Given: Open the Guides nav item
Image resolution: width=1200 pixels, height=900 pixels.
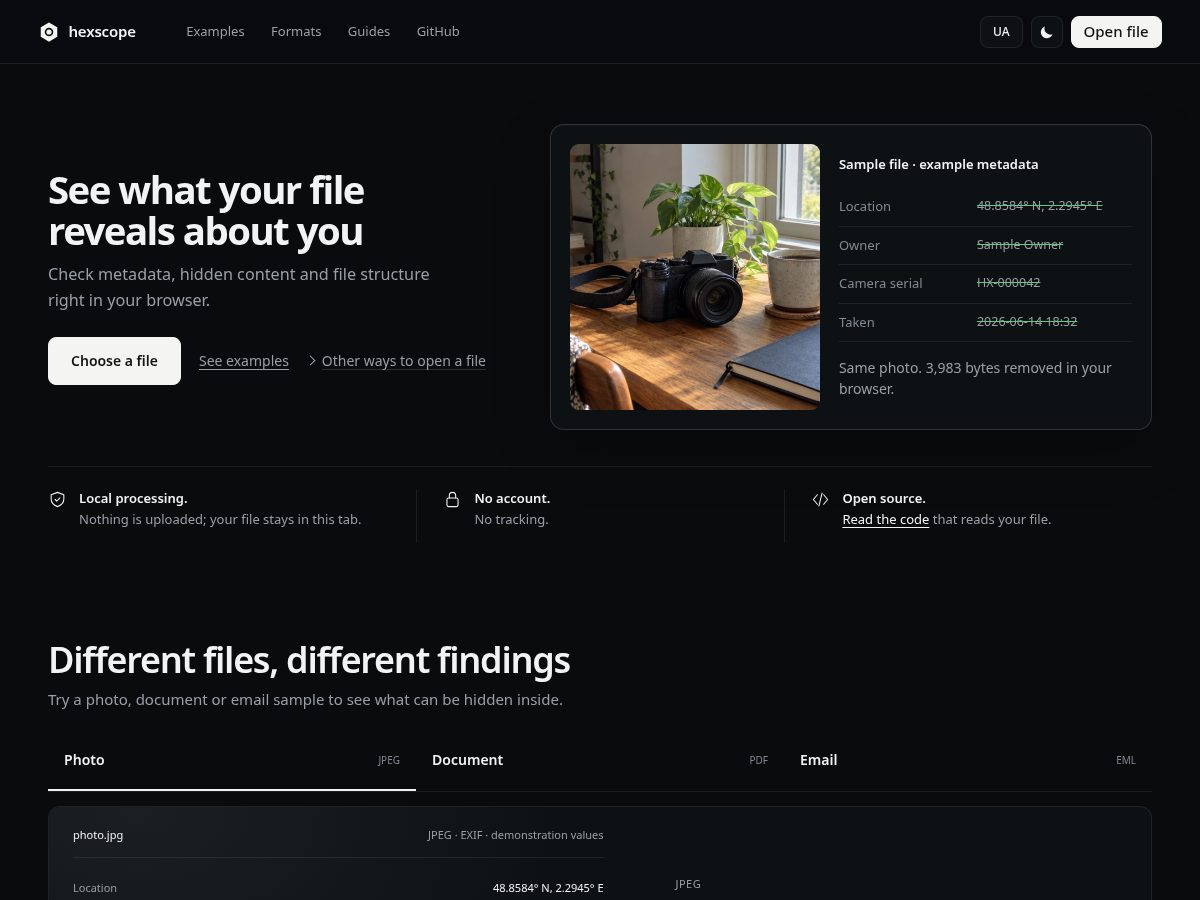Looking at the screenshot, I should 369,32.
